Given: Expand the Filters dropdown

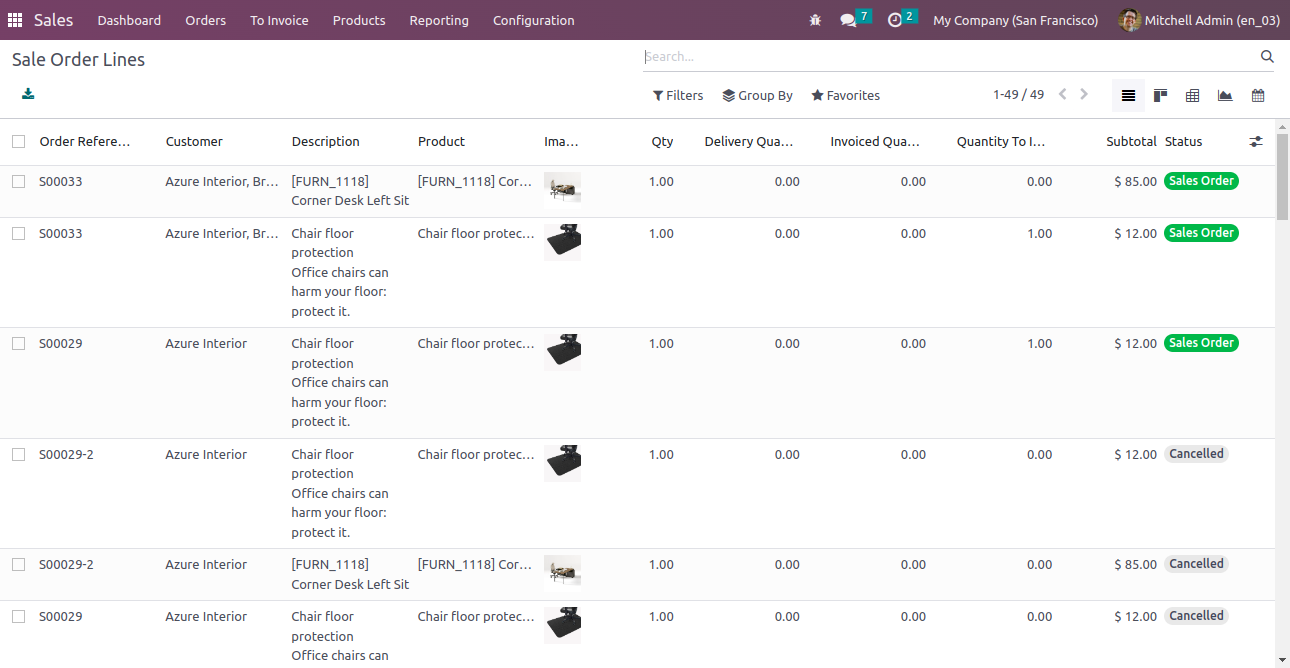Looking at the screenshot, I should tap(678, 96).
